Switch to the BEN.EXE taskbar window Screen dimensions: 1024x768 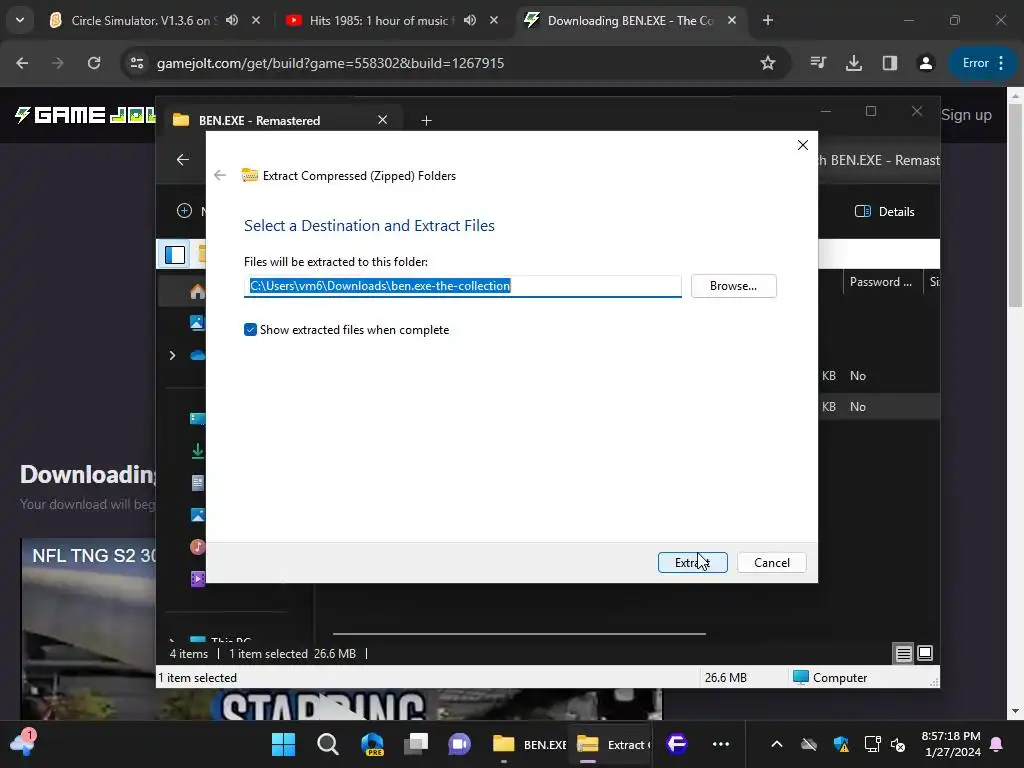[x=529, y=744]
